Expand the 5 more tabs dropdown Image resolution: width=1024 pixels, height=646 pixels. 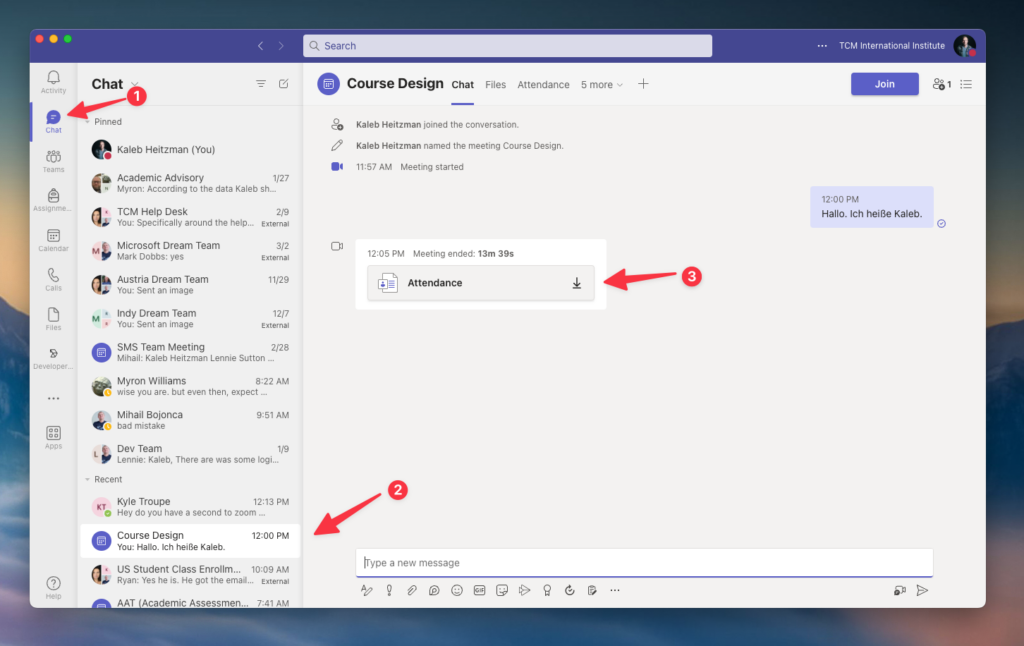601,85
